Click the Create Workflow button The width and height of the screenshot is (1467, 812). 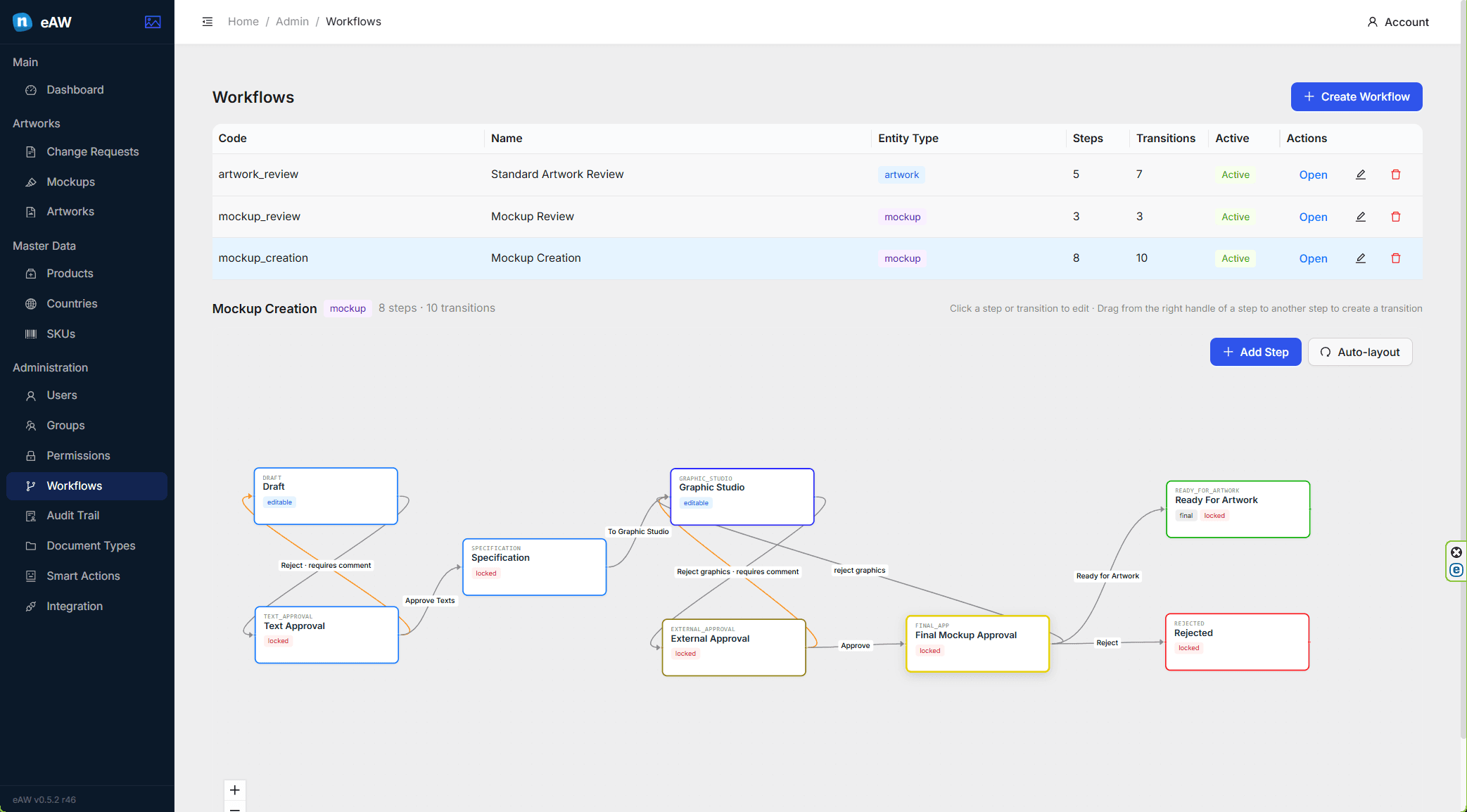(1357, 97)
